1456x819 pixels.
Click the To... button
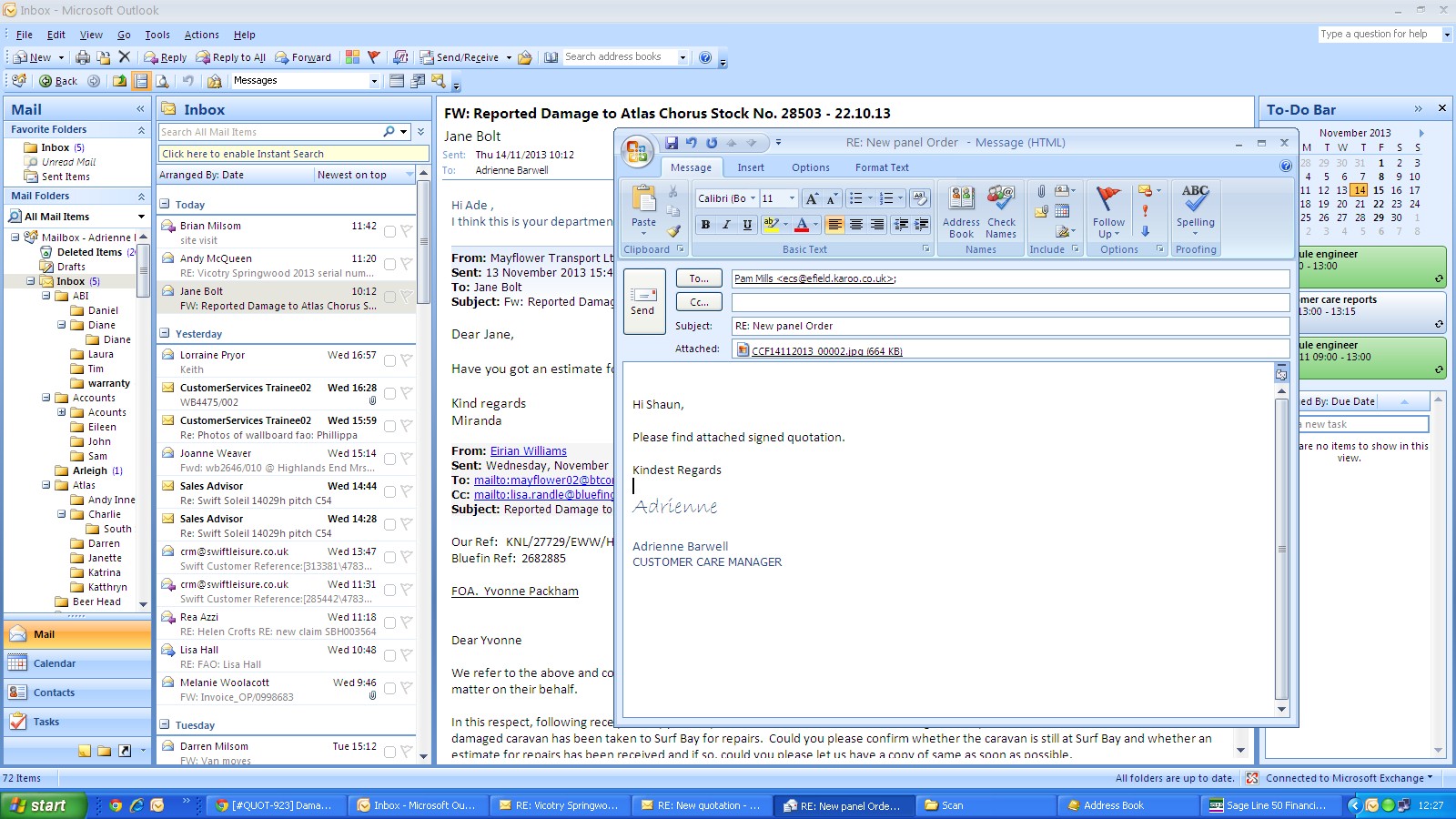click(x=699, y=278)
